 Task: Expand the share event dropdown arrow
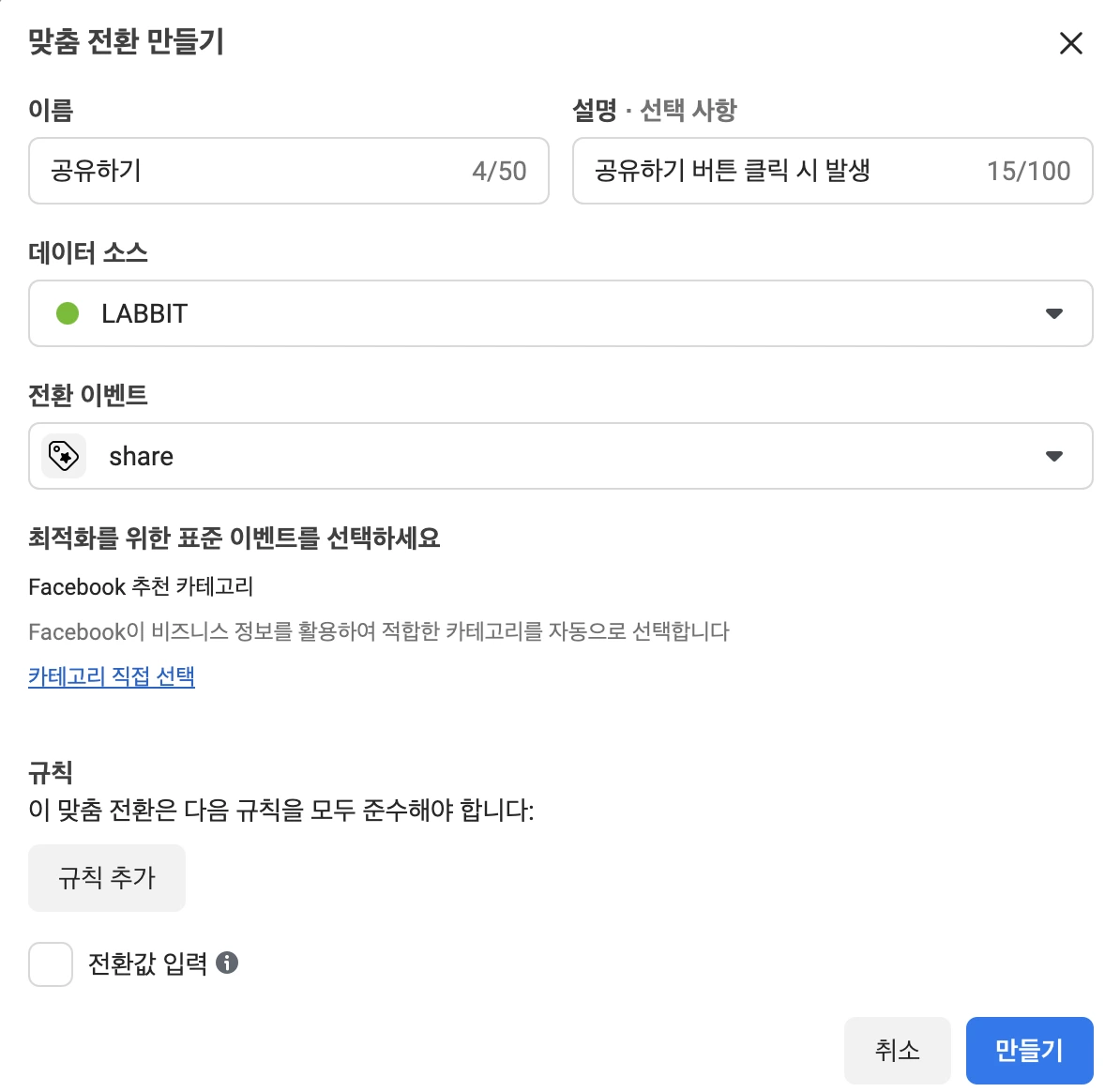1054,456
